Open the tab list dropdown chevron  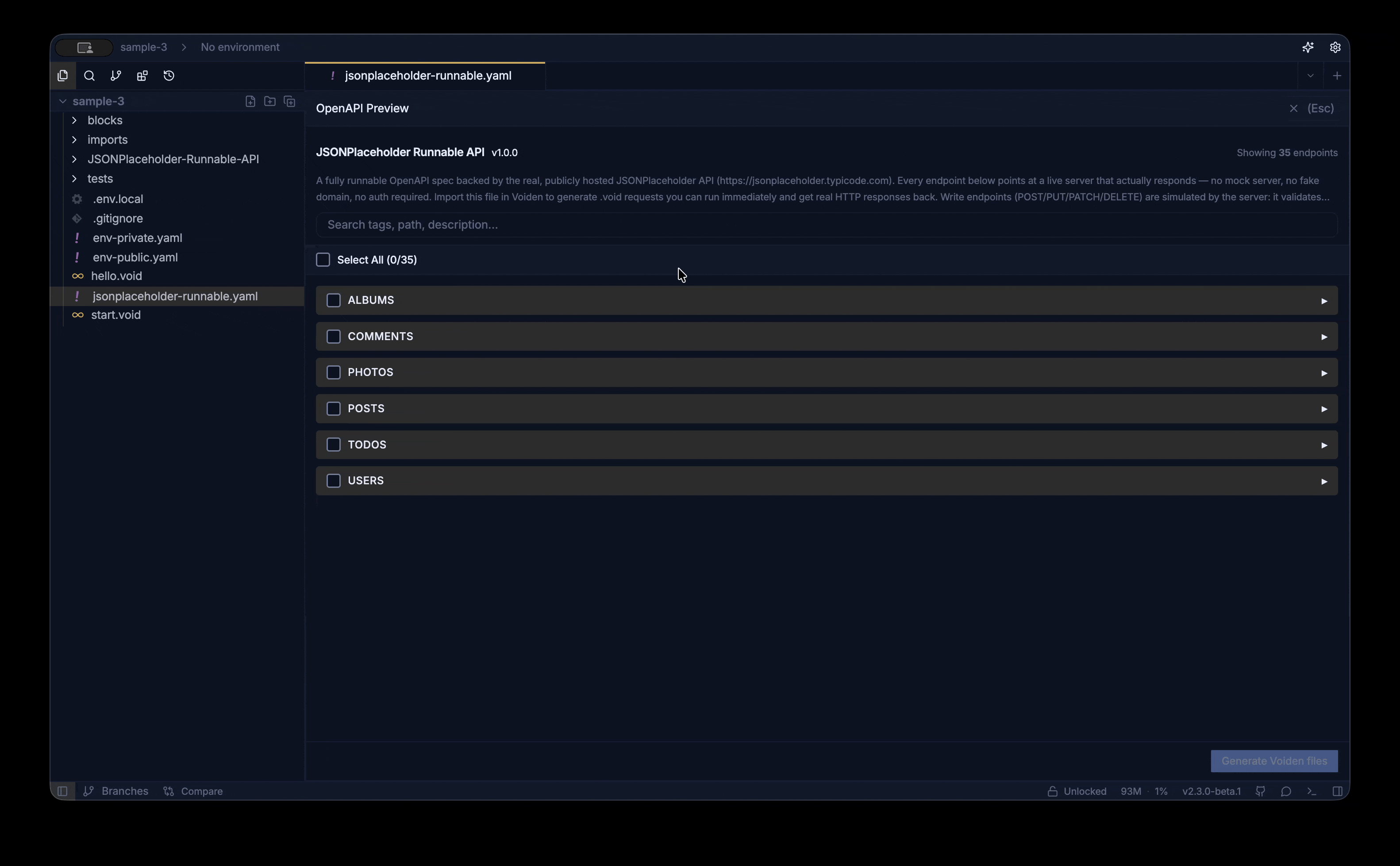click(x=1310, y=76)
